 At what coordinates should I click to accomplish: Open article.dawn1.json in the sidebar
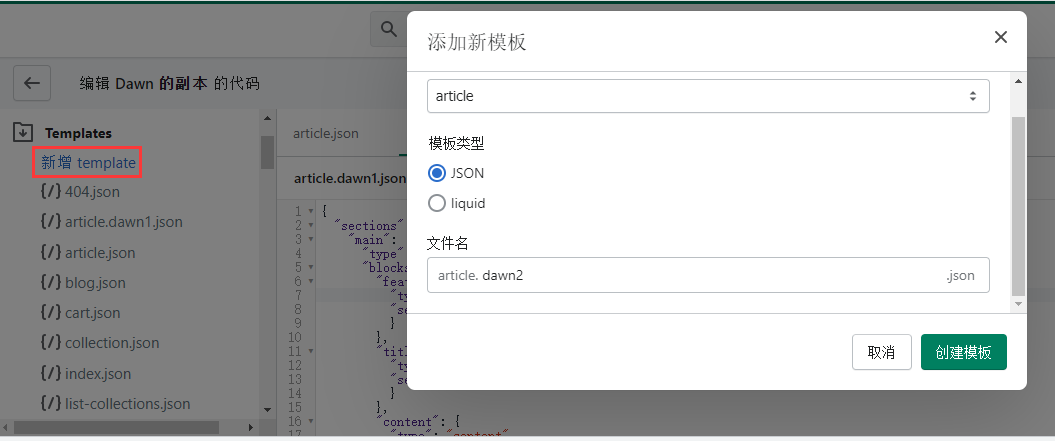coord(123,222)
